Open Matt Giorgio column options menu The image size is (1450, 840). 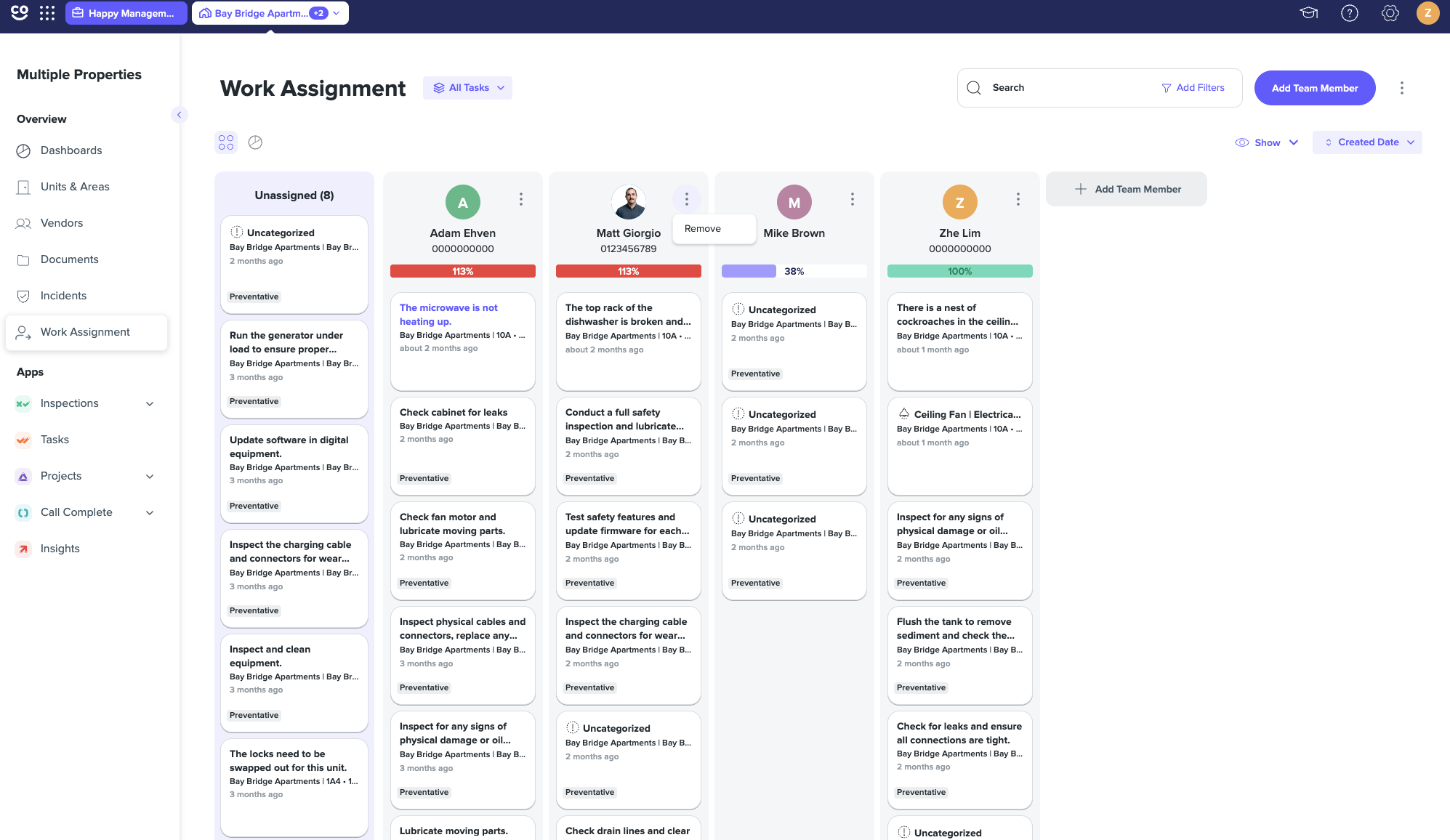point(687,199)
